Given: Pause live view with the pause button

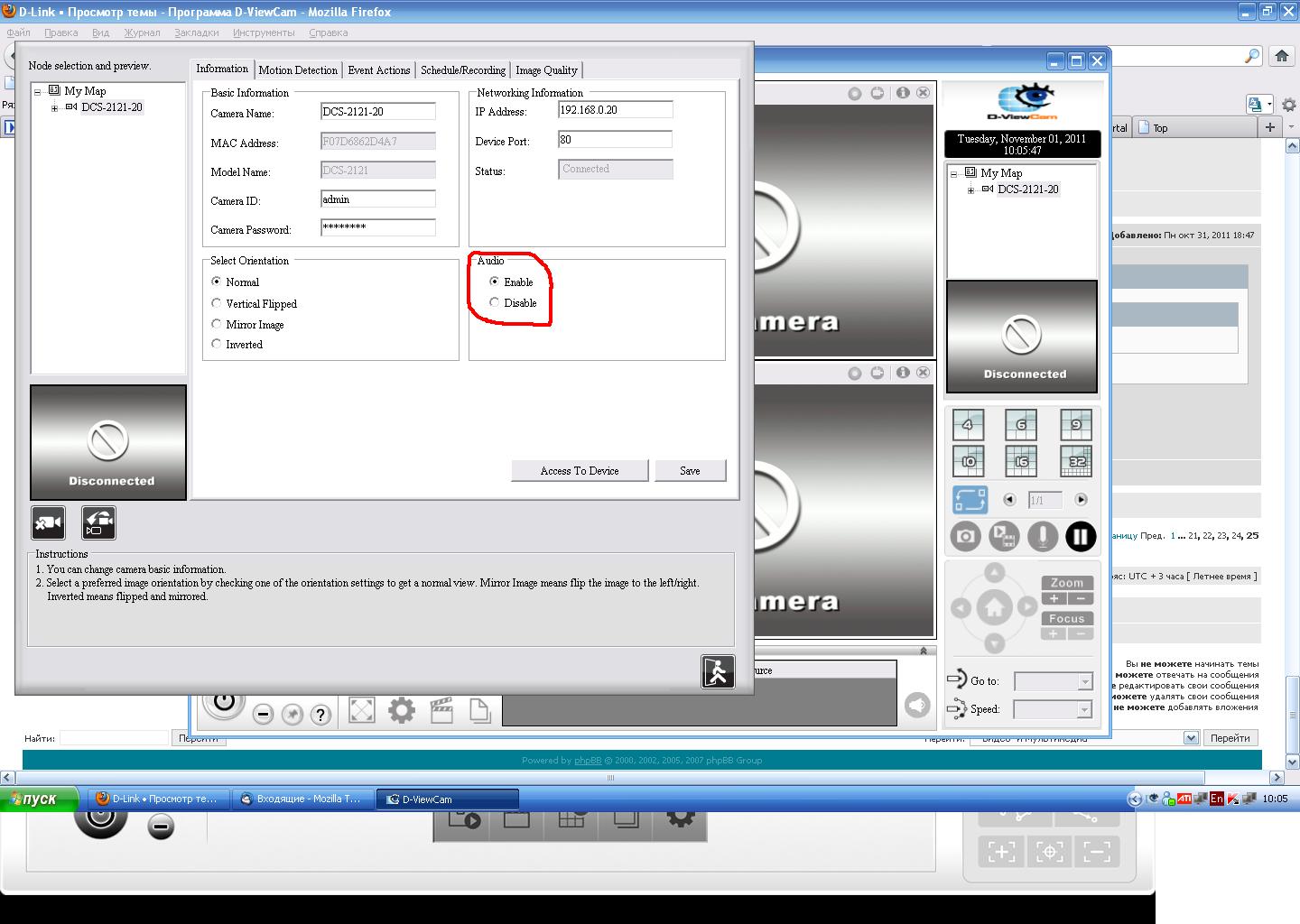Looking at the screenshot, I should pos(1081,537).
